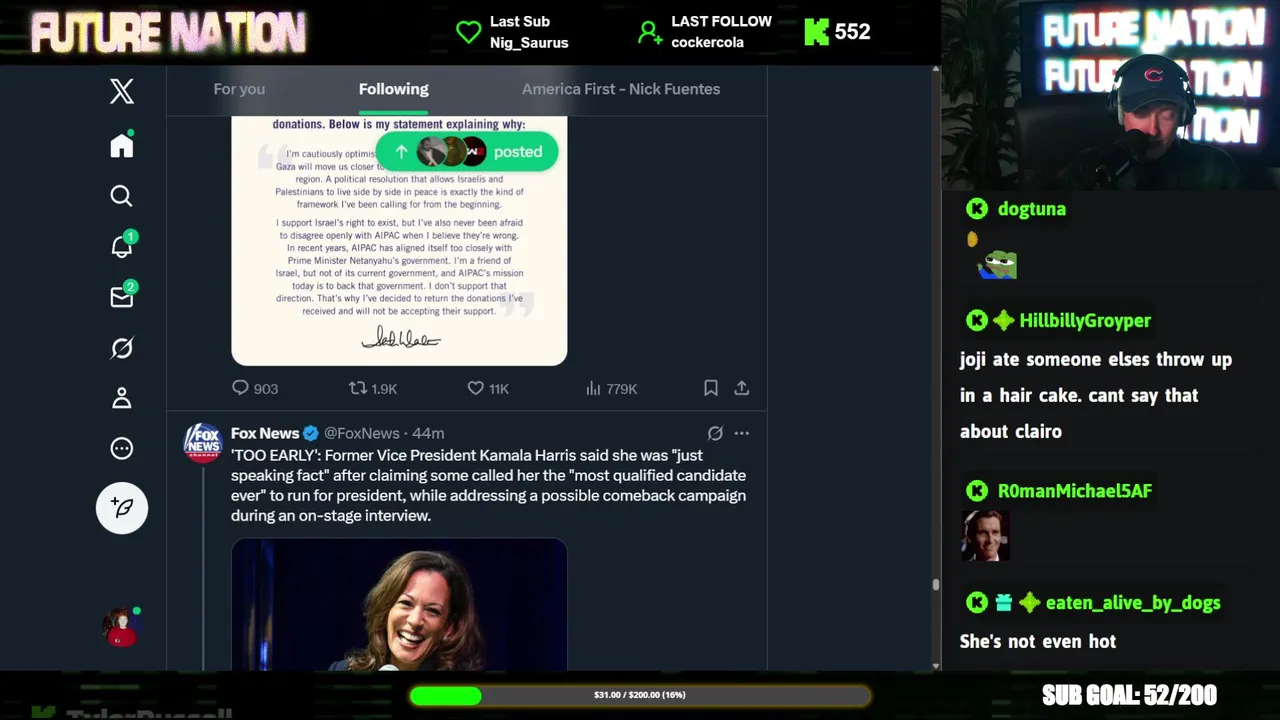The width and height of the screenshot is (1280, 720).
Task: Click the Grok icon on Fox News post
Action: pyautogui.click(x=715, y=433)
